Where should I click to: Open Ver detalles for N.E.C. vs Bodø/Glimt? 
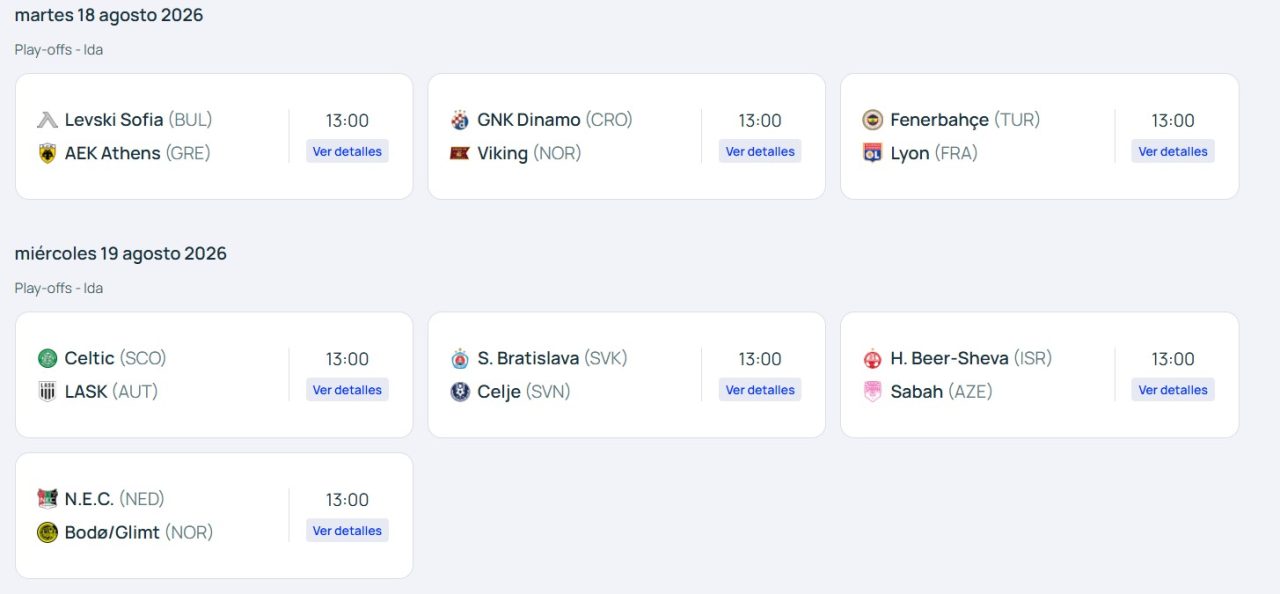(x=347, y=531)
